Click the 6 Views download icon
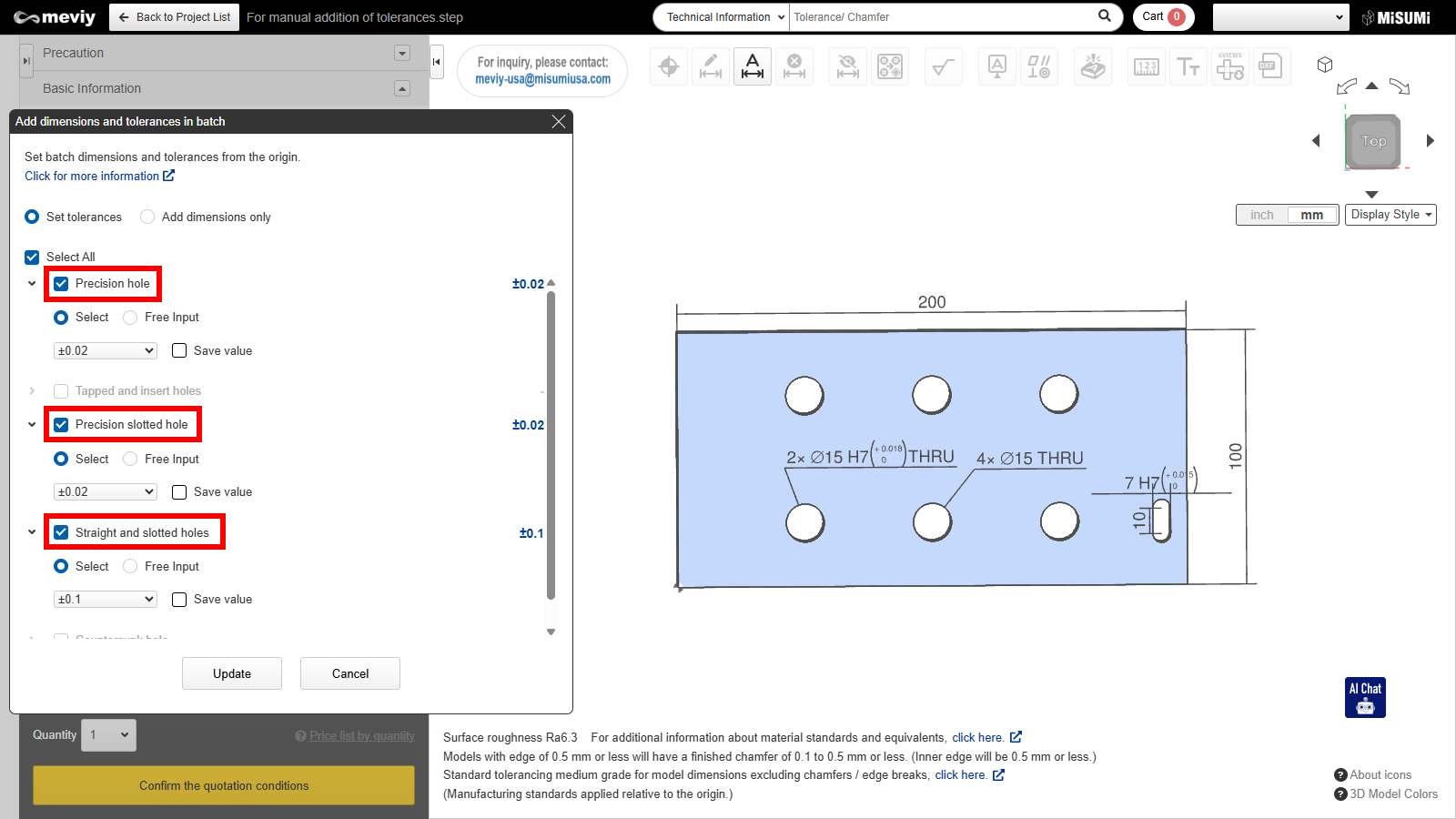 [1229, 66]
